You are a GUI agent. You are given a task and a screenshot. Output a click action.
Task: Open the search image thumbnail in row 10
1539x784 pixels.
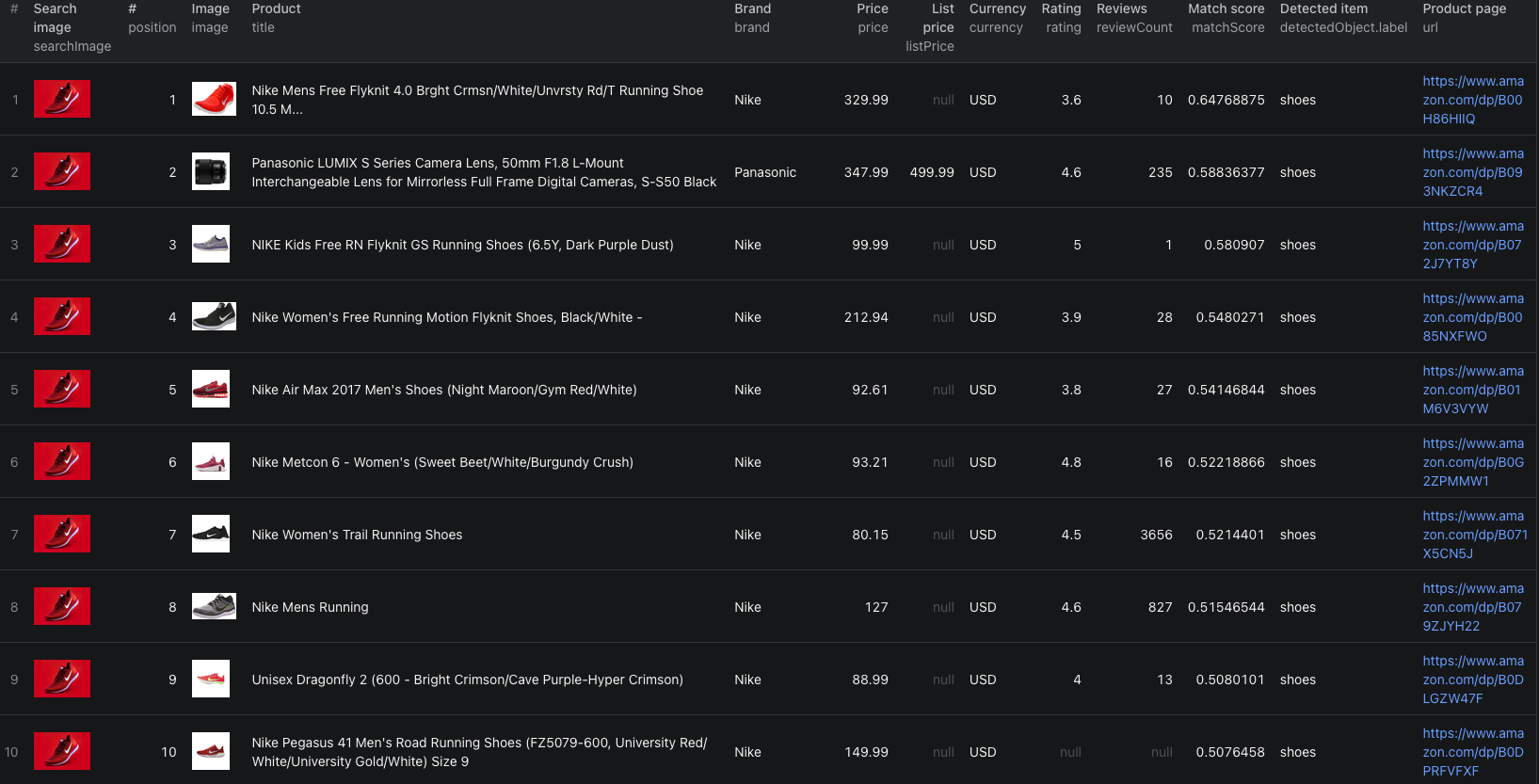pyautogui.click(x=62, y=751)
